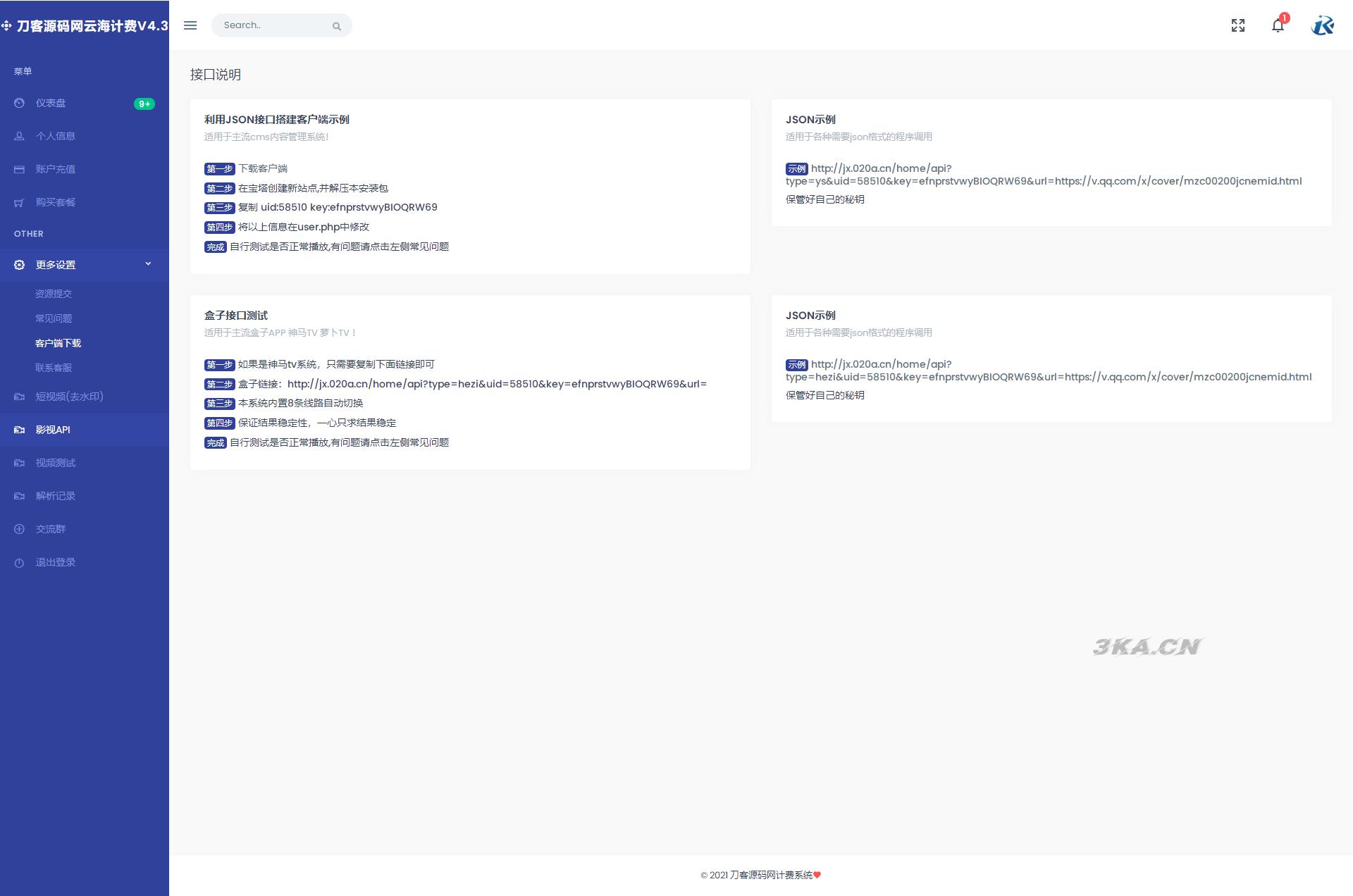Expand the sidebar navigation menu
Viewport: 1353px width, 896px height.
click(x=190, y=25)
